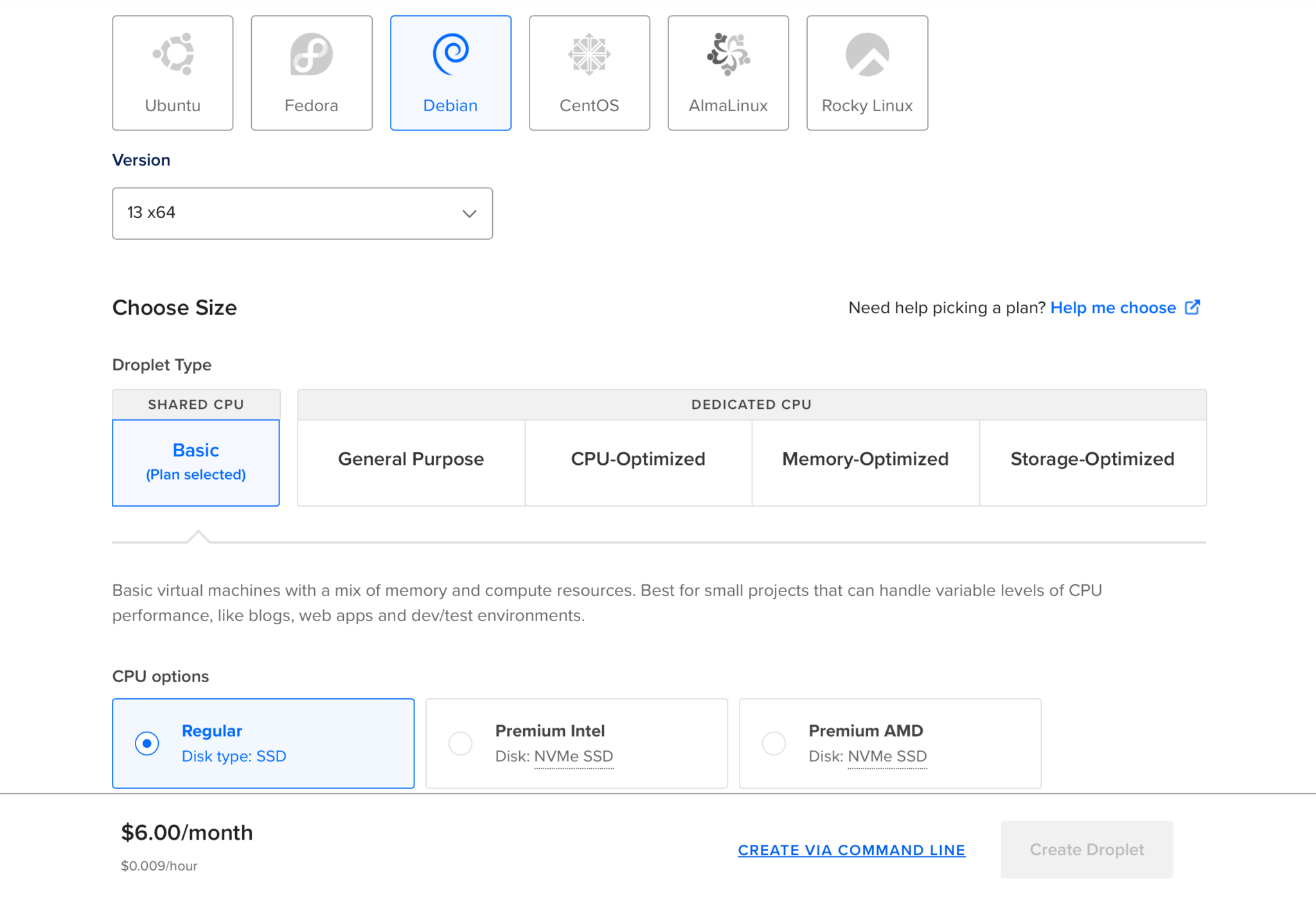Switch to the Basic shared CPU plan
This screenshot has height=902, width=1316.
196,462
